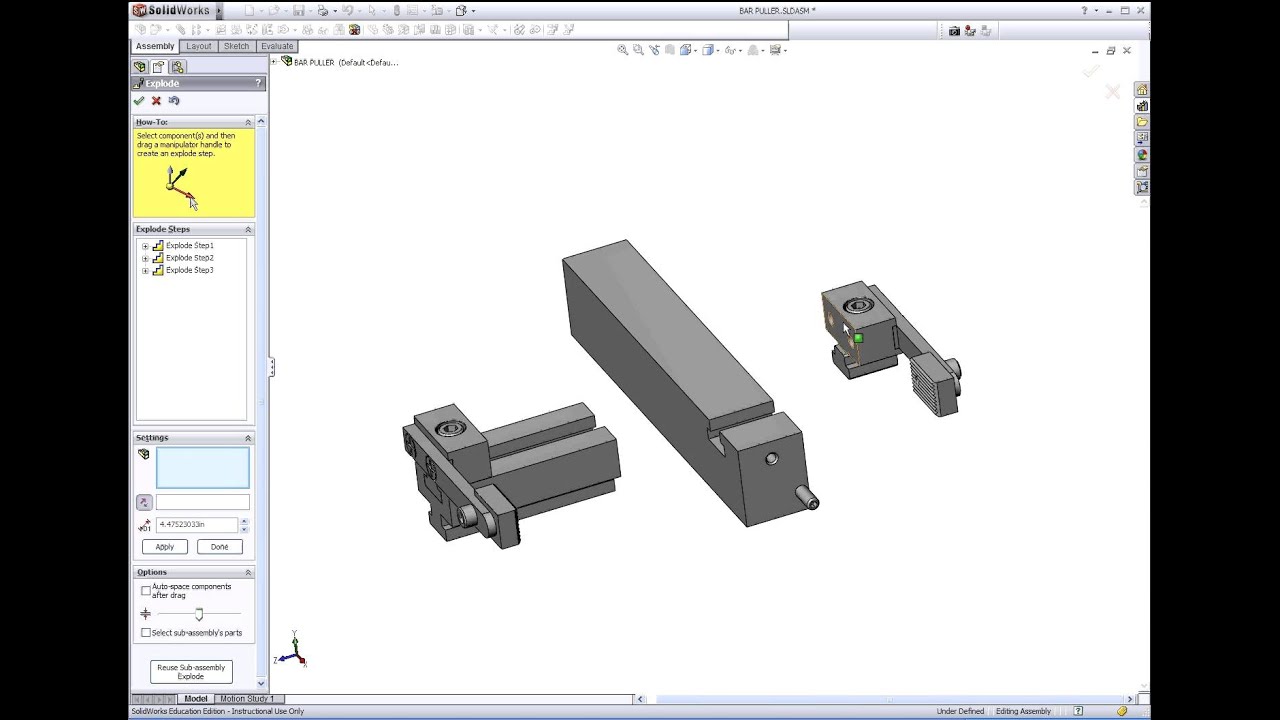
Task: Collapse the Settings section
Action: click(248, 438)
